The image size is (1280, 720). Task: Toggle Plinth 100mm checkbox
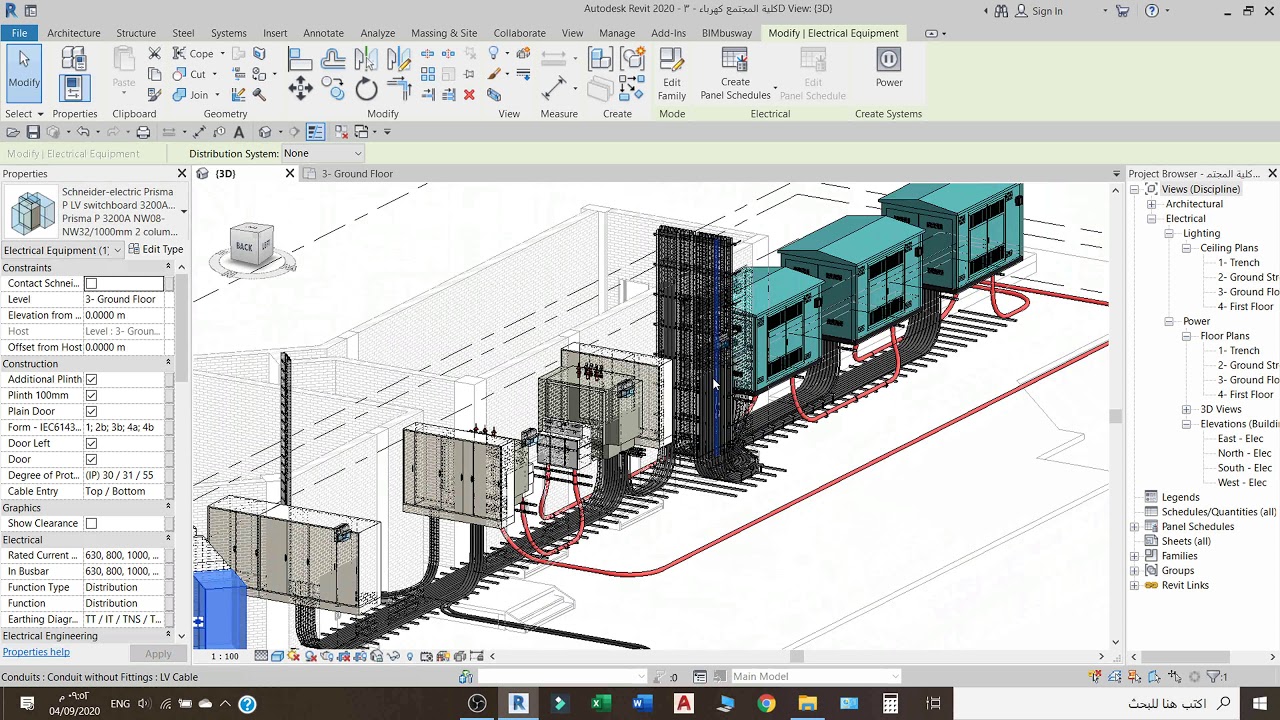click(91, 396)
